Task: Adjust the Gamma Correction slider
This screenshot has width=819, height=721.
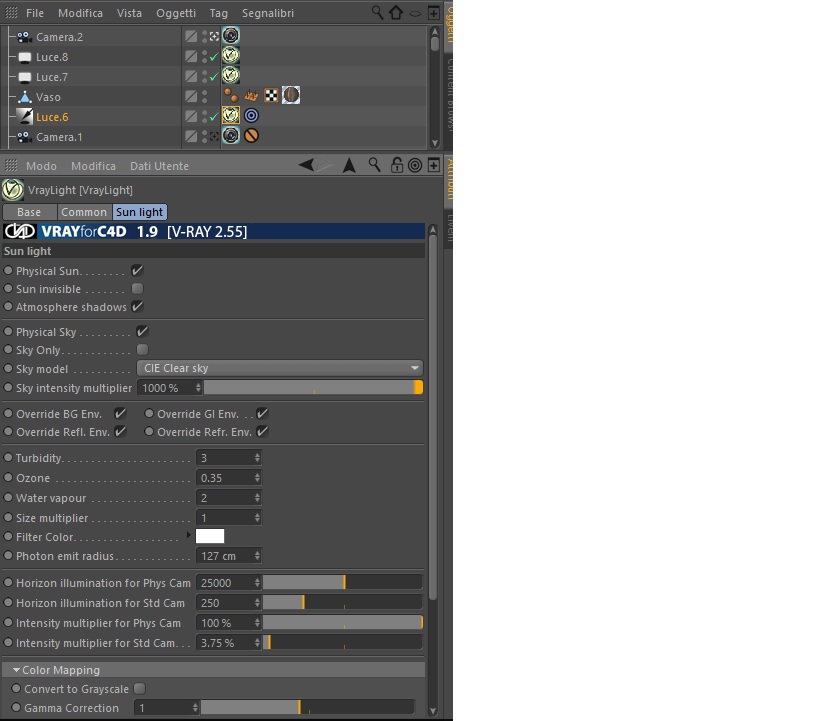Action: tap(308, 707)
